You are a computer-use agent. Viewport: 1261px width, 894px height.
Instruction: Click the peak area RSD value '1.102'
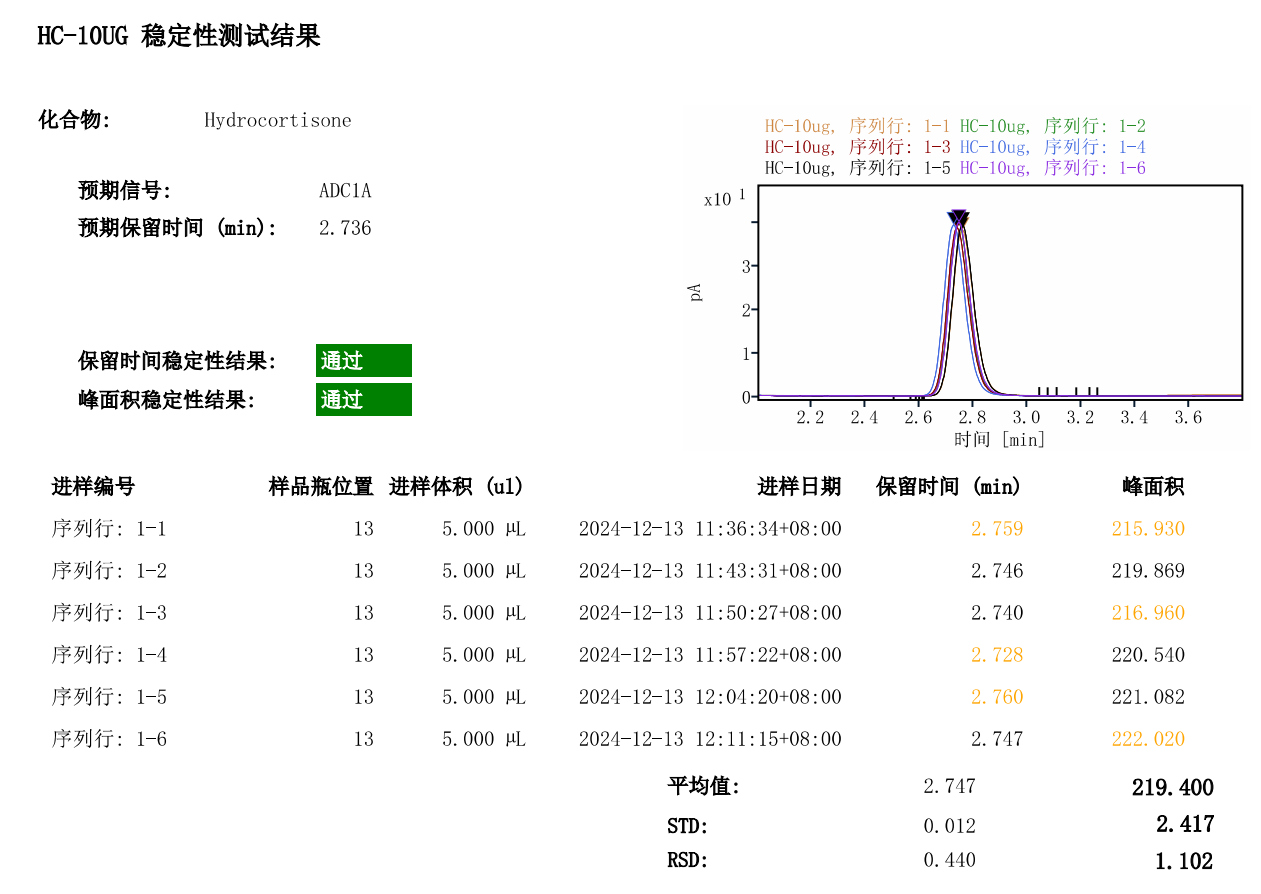pyautogui.click(x=1185, y=861)
